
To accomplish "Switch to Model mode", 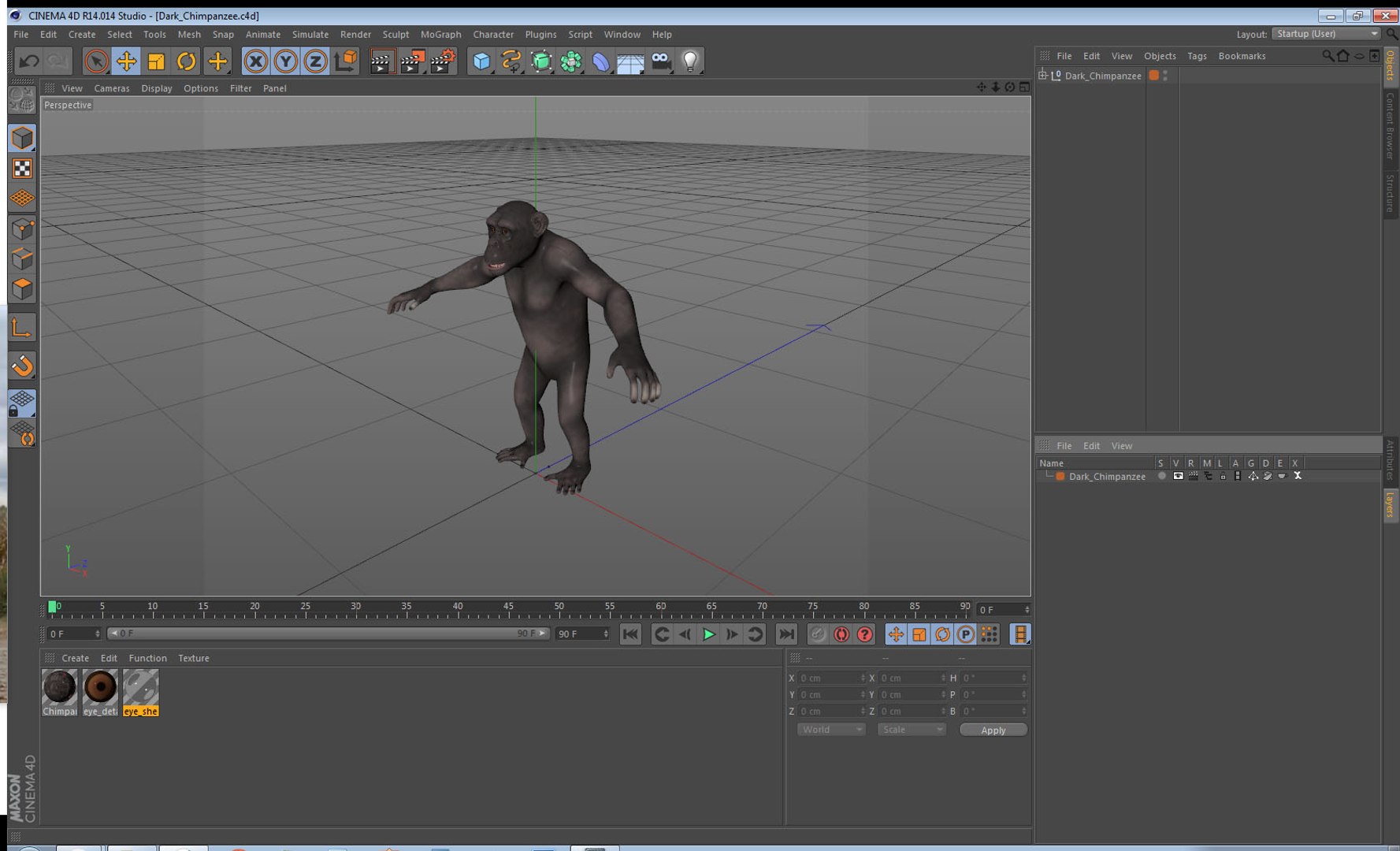I will [22, 138].
